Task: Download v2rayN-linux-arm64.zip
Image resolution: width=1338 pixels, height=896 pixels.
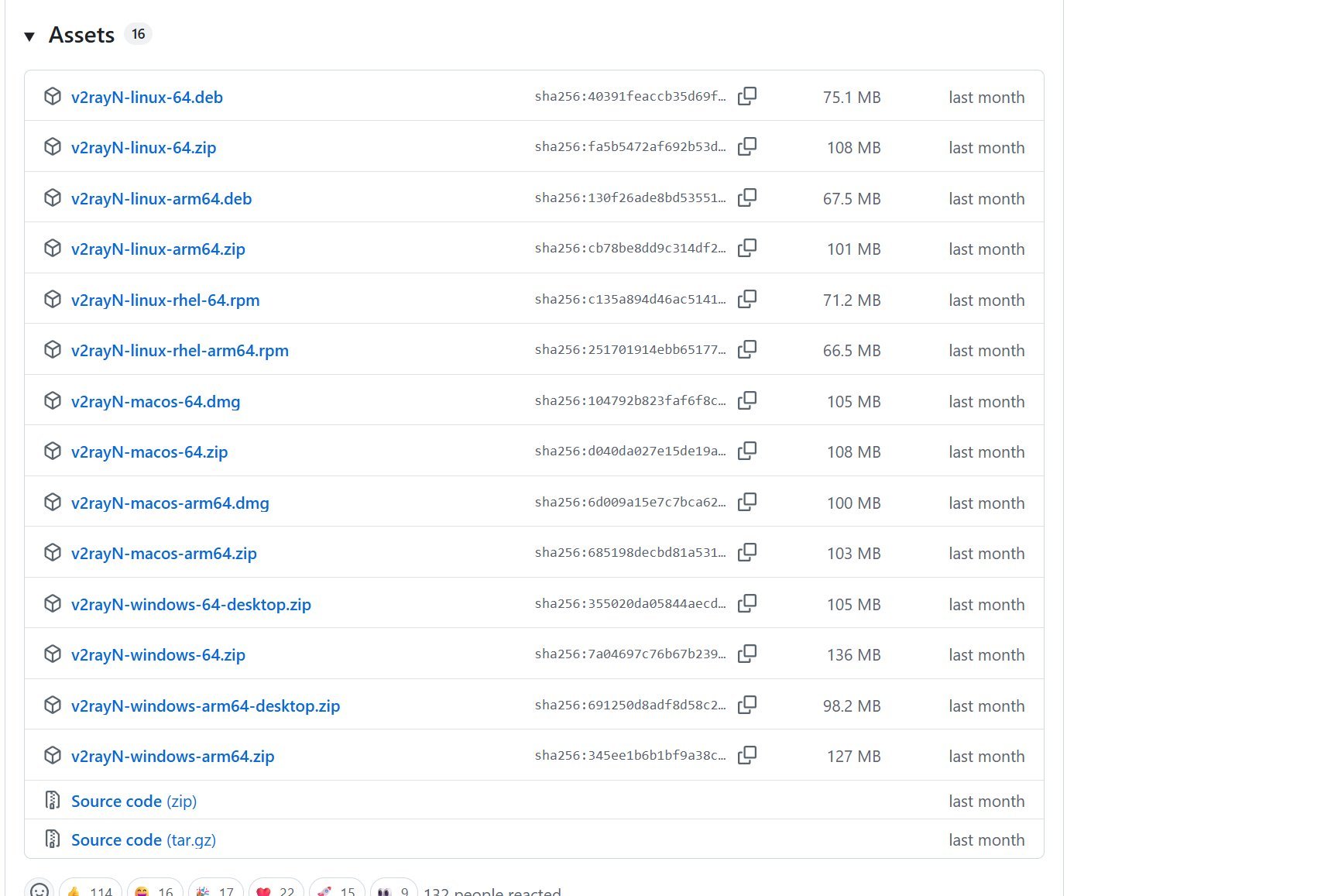Action: point(158,249)
